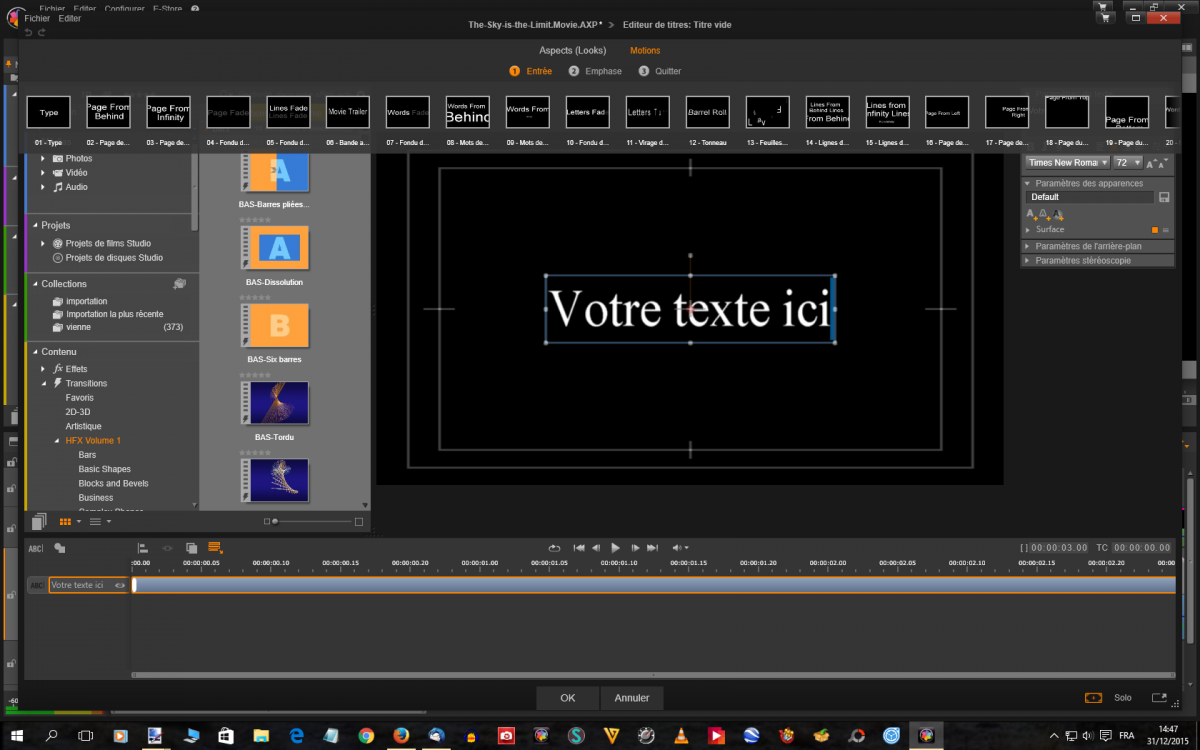Image resolution: width=1200 pixels, height=750 pixels.
Task: Click the Default look name field
Action: [x=1090, y=197]
